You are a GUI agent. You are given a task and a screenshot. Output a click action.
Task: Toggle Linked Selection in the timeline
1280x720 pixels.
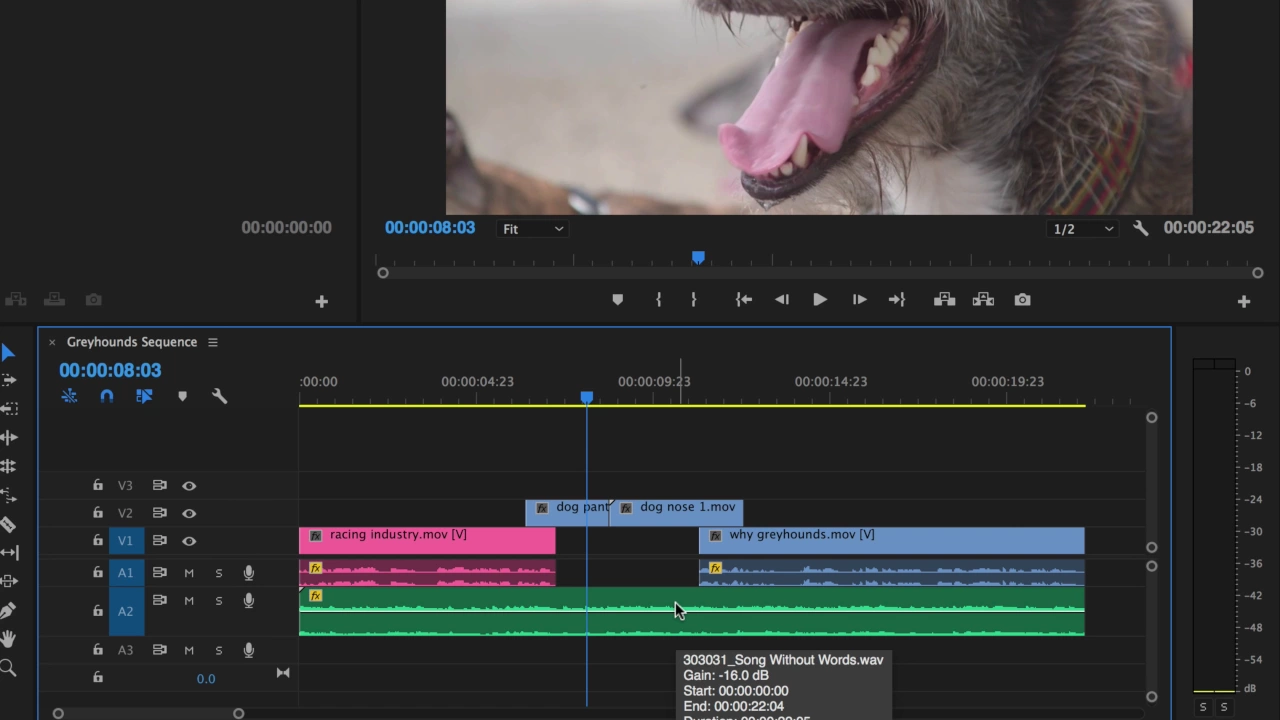pos(144,397)
